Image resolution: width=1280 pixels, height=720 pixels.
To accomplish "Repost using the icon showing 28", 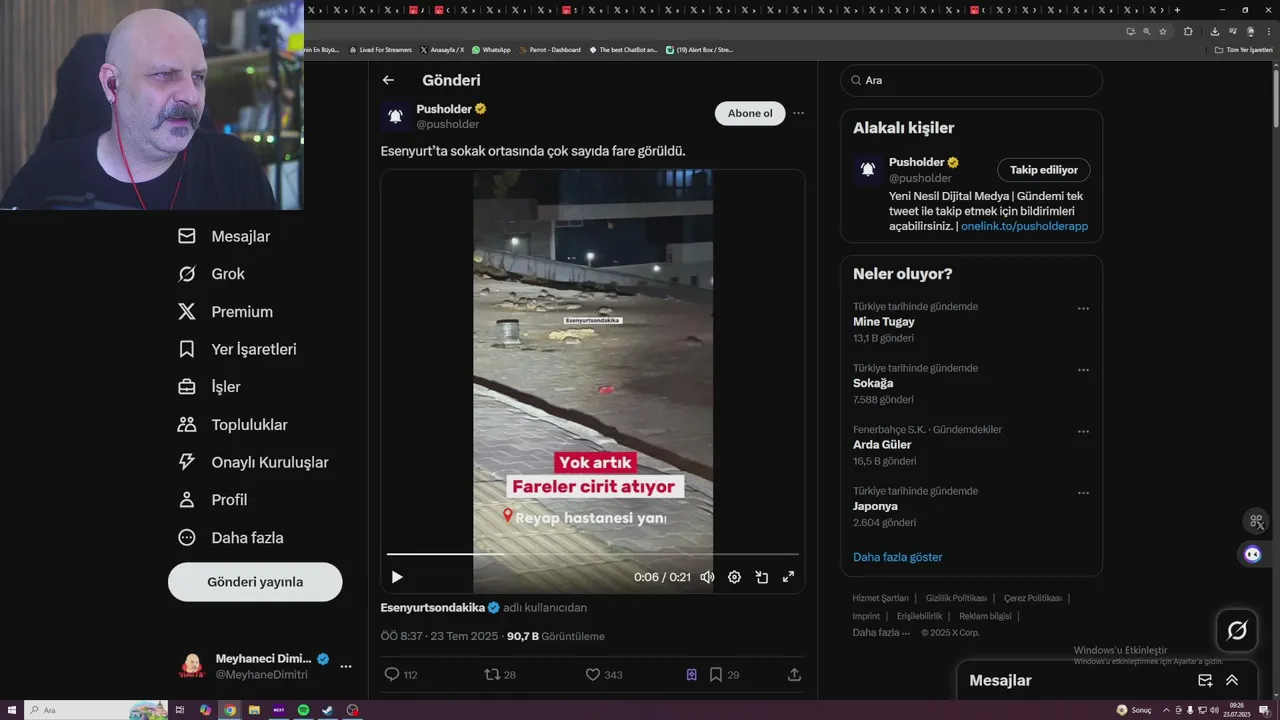I will 492,675.
